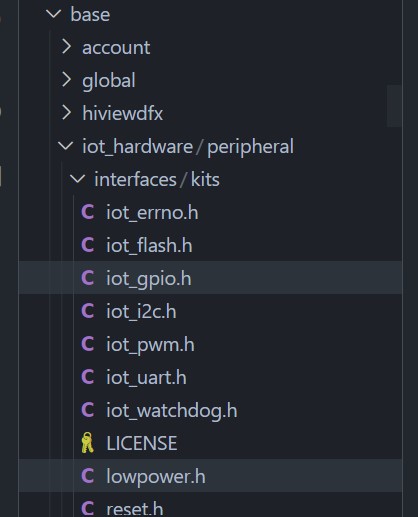Expand the hiviewdfx folder arrow
The image size is (418, 517).
point(66,113)
